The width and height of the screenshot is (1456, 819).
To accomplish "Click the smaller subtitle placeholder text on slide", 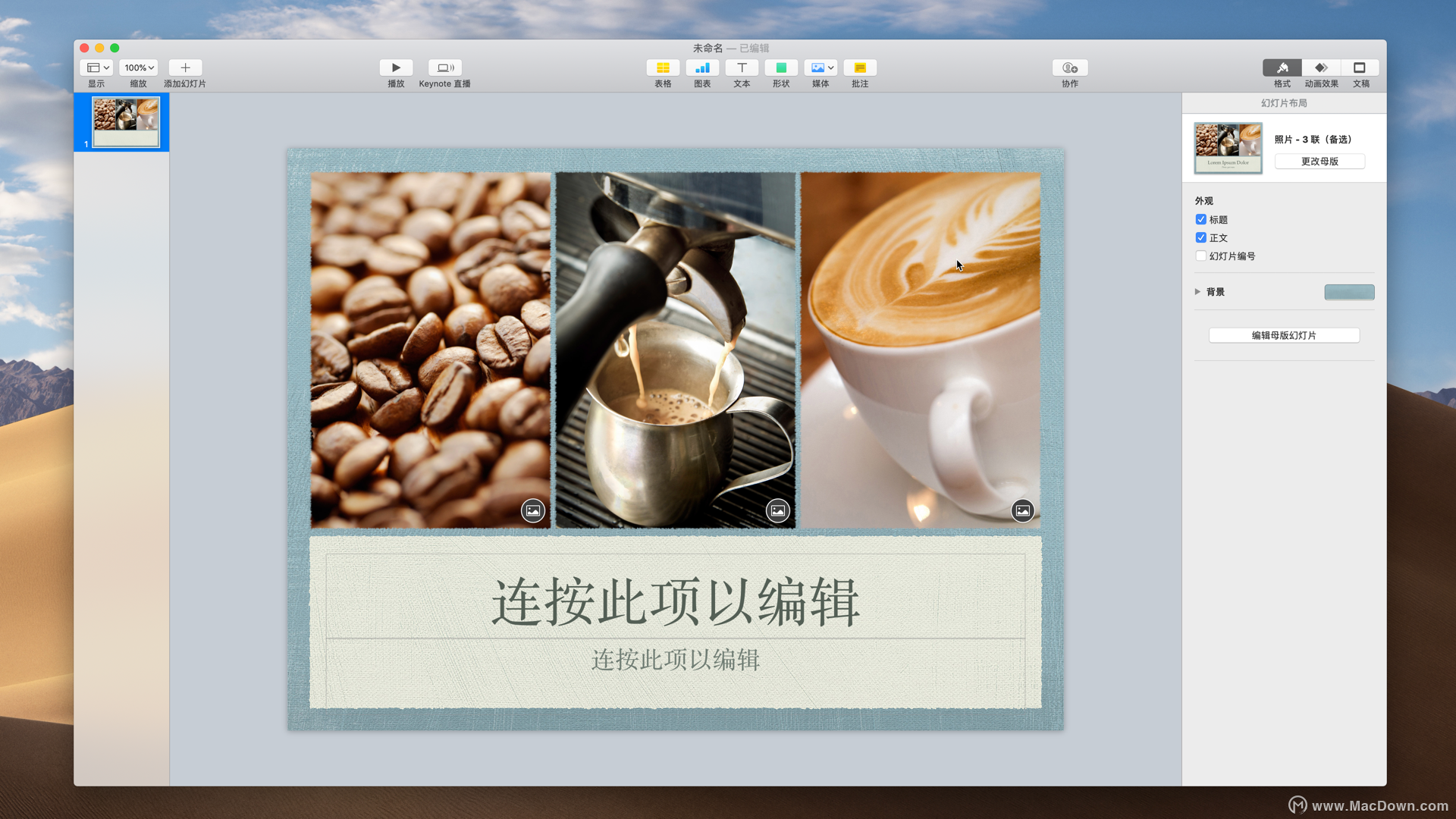I will pos(675,660).
